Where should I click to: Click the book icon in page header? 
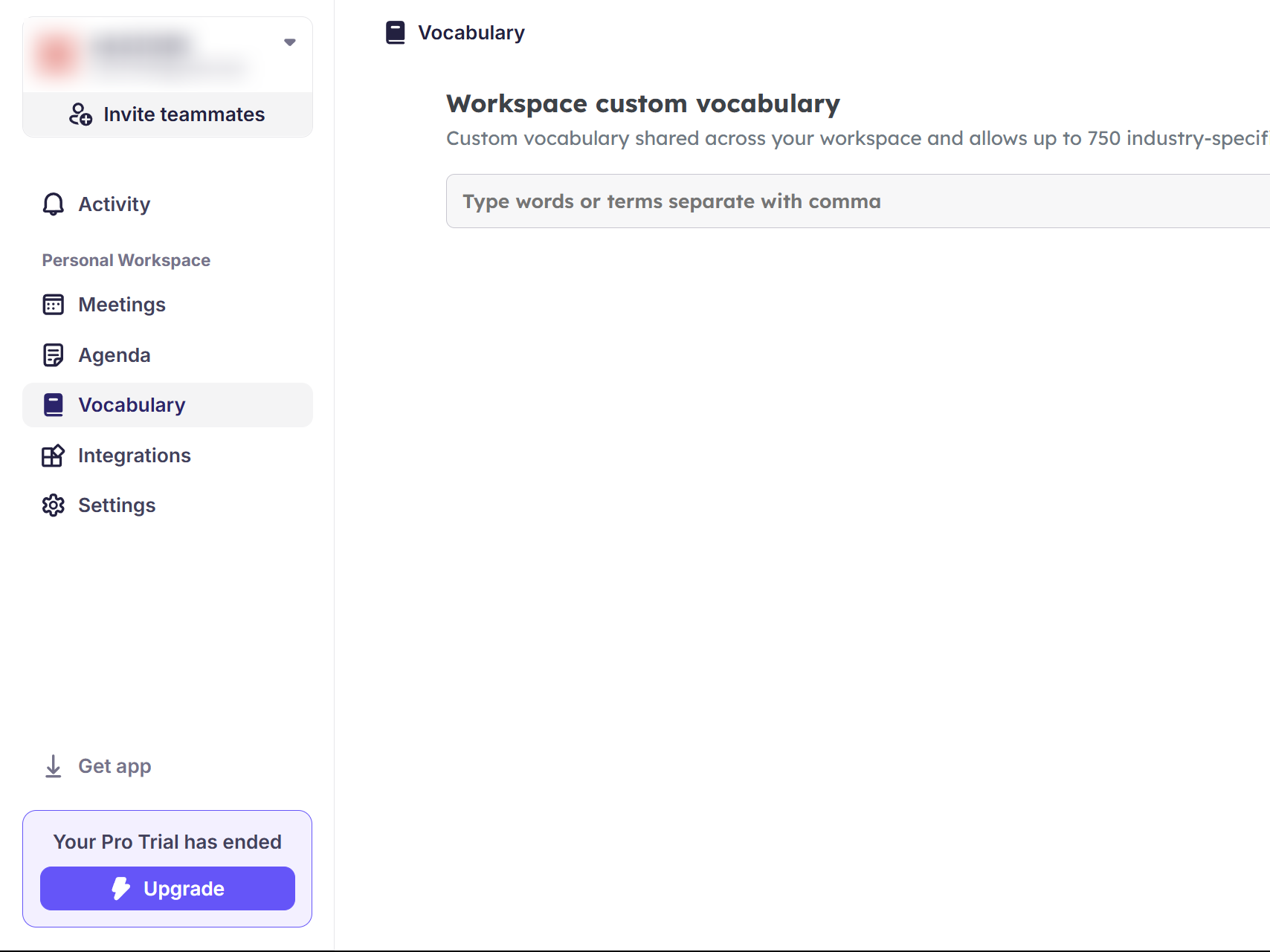tap(396, 33)
